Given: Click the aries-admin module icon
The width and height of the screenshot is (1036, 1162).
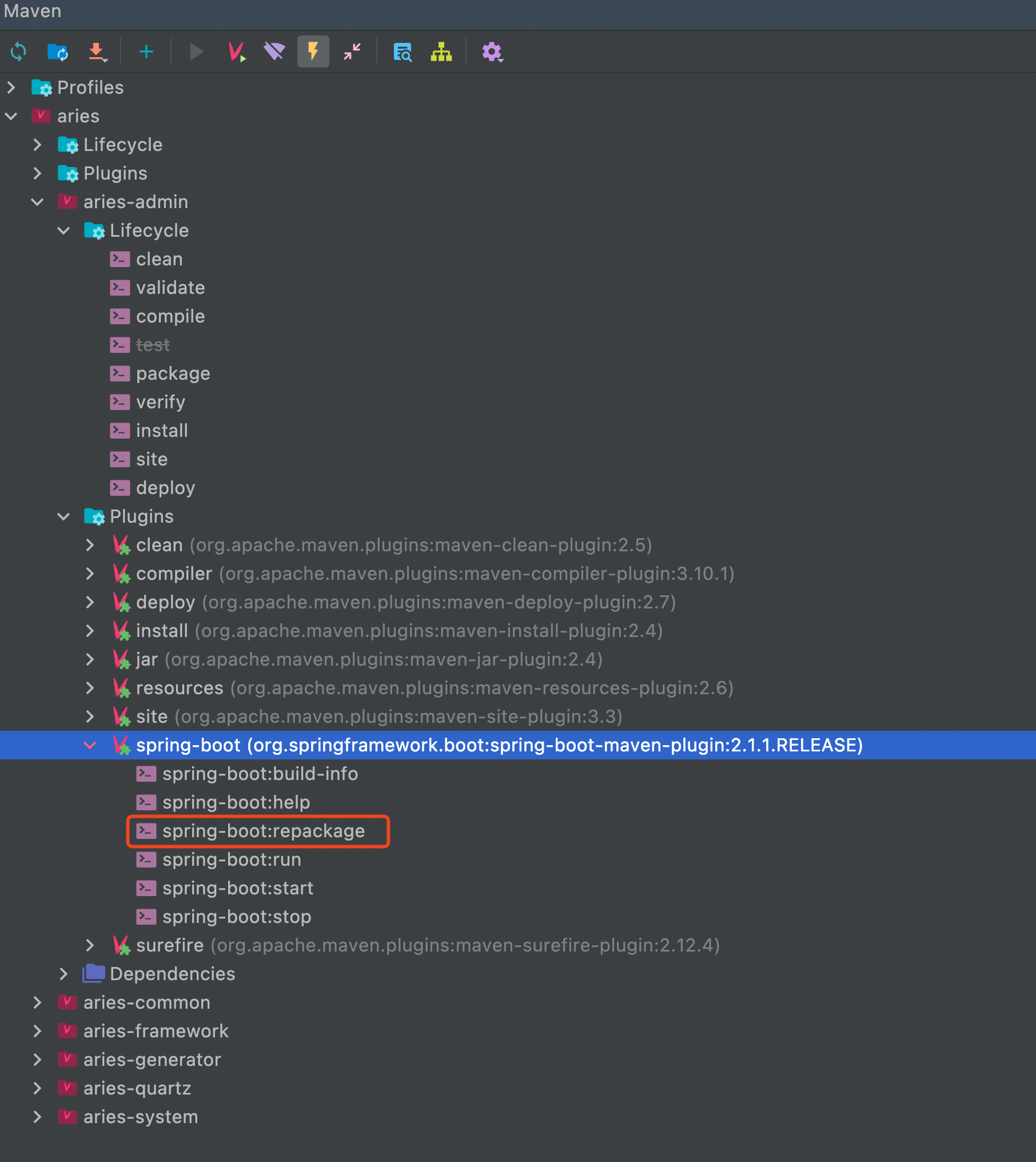Looking at the screenshot, I should [x=67, y=201].
